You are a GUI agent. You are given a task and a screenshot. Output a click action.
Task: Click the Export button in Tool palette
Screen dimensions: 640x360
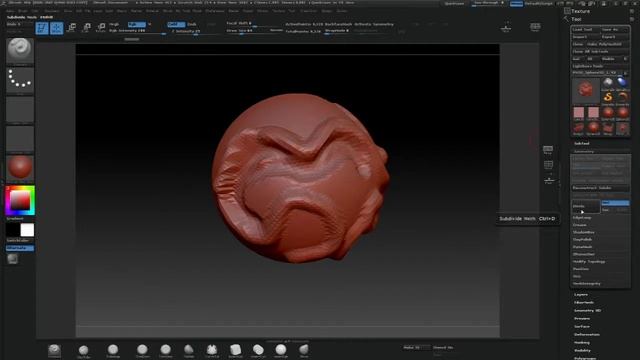(615, 37)
